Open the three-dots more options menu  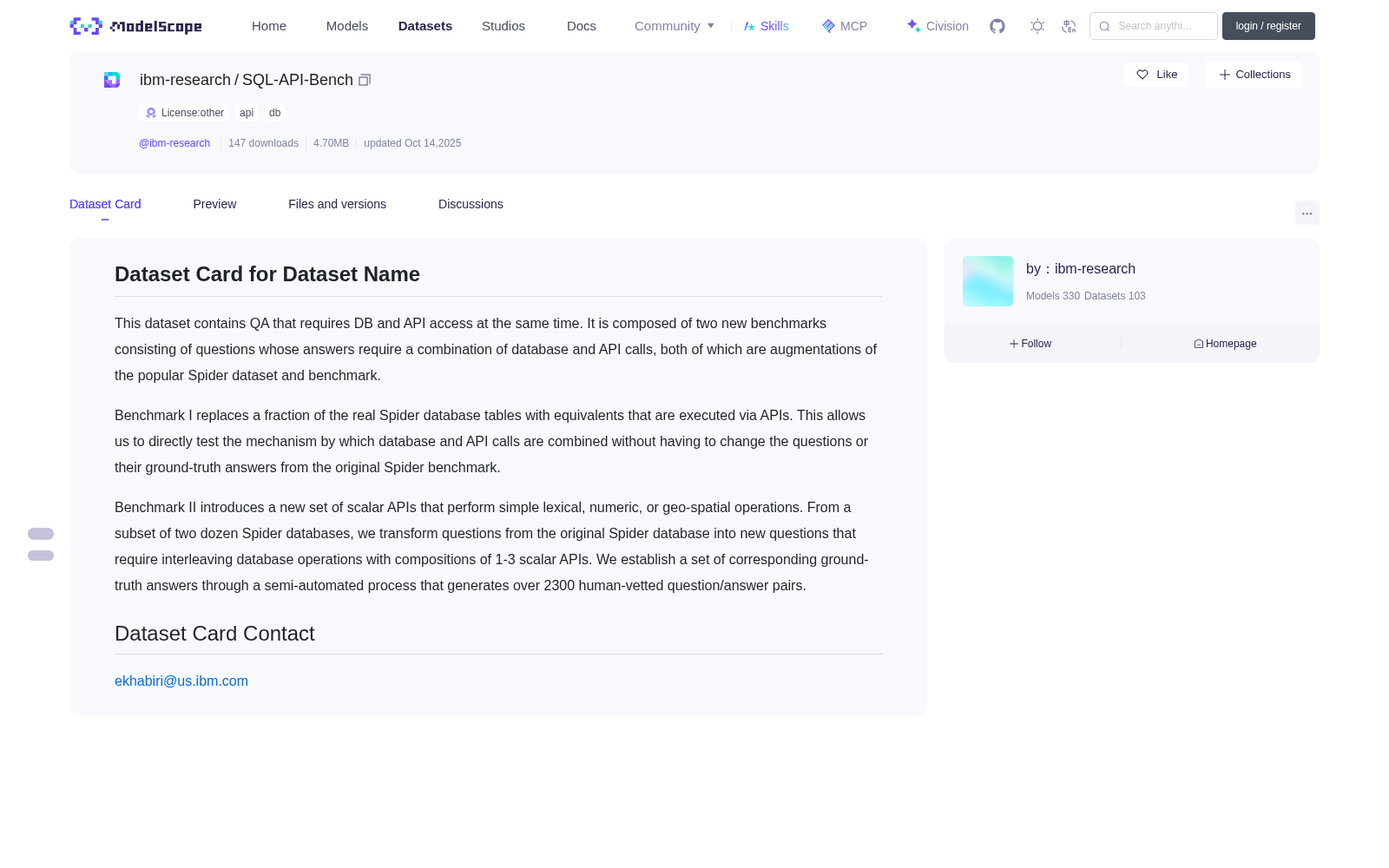(1307, 214)
